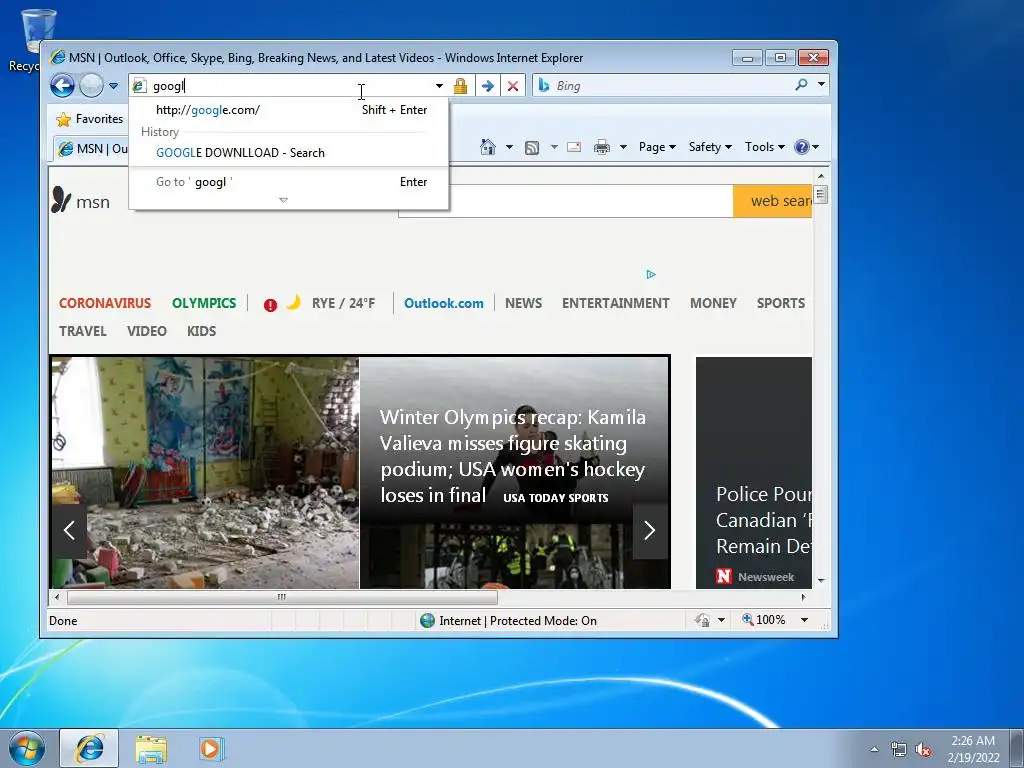1024x768 pixels.
Task: Open the Winter Olympics recap headline
Action: point(513,456)
